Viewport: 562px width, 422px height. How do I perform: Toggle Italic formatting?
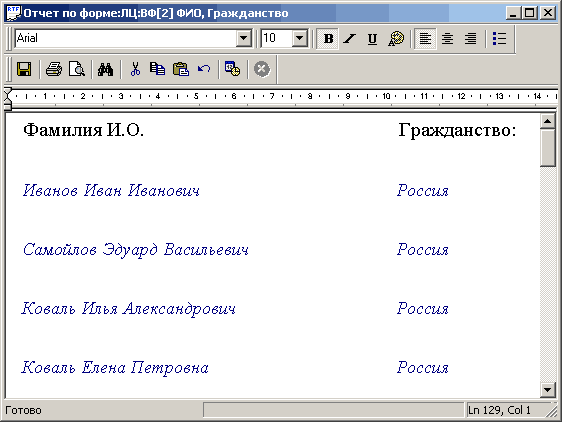pyautogui.click(x=349, y=38)
